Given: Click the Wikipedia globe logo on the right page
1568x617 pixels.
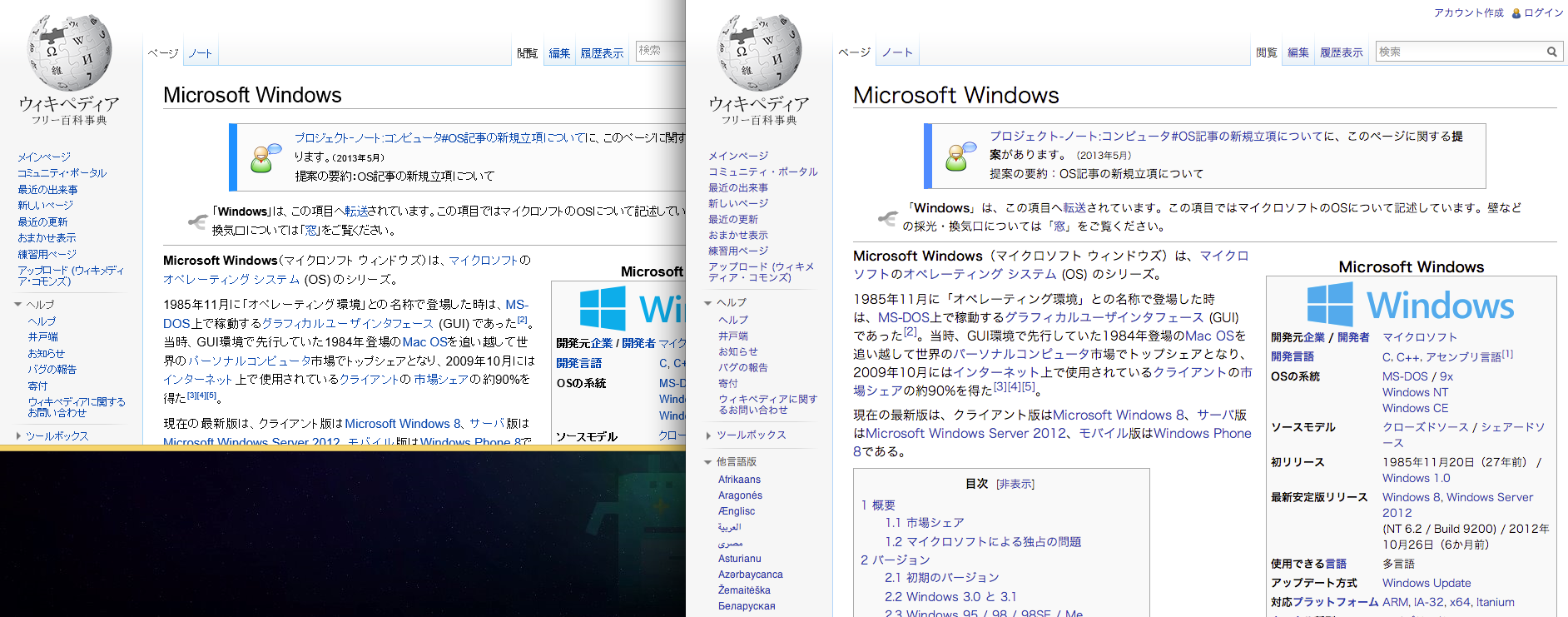Looking at the screenshot, I should (758, 52).
